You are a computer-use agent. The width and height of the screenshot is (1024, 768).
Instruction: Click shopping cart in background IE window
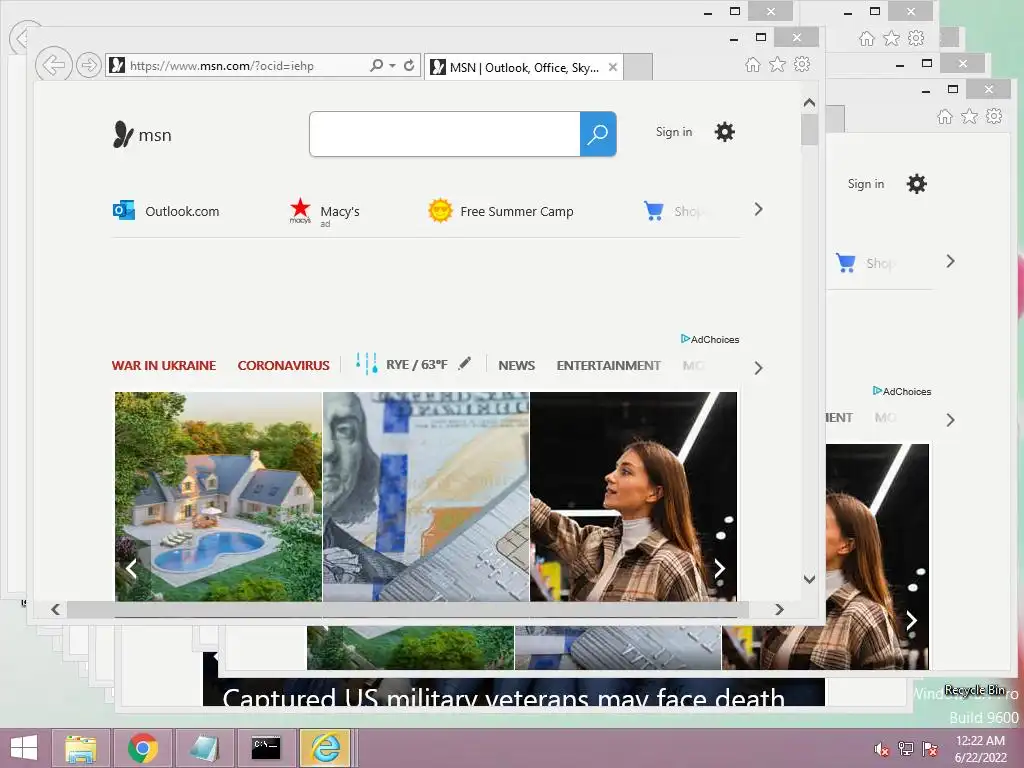(846, 263)
